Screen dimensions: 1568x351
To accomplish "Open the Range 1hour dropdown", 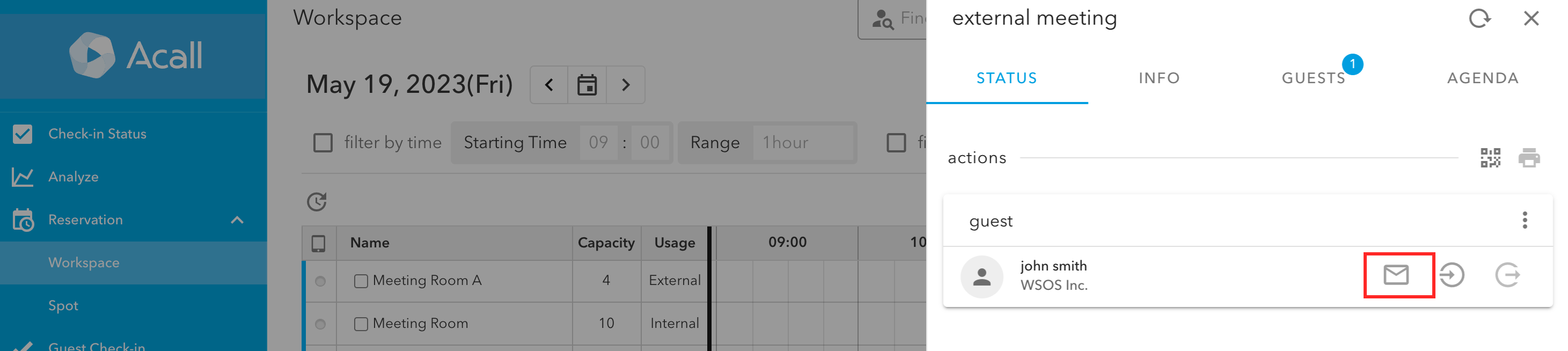I will [x=802, y=143].
